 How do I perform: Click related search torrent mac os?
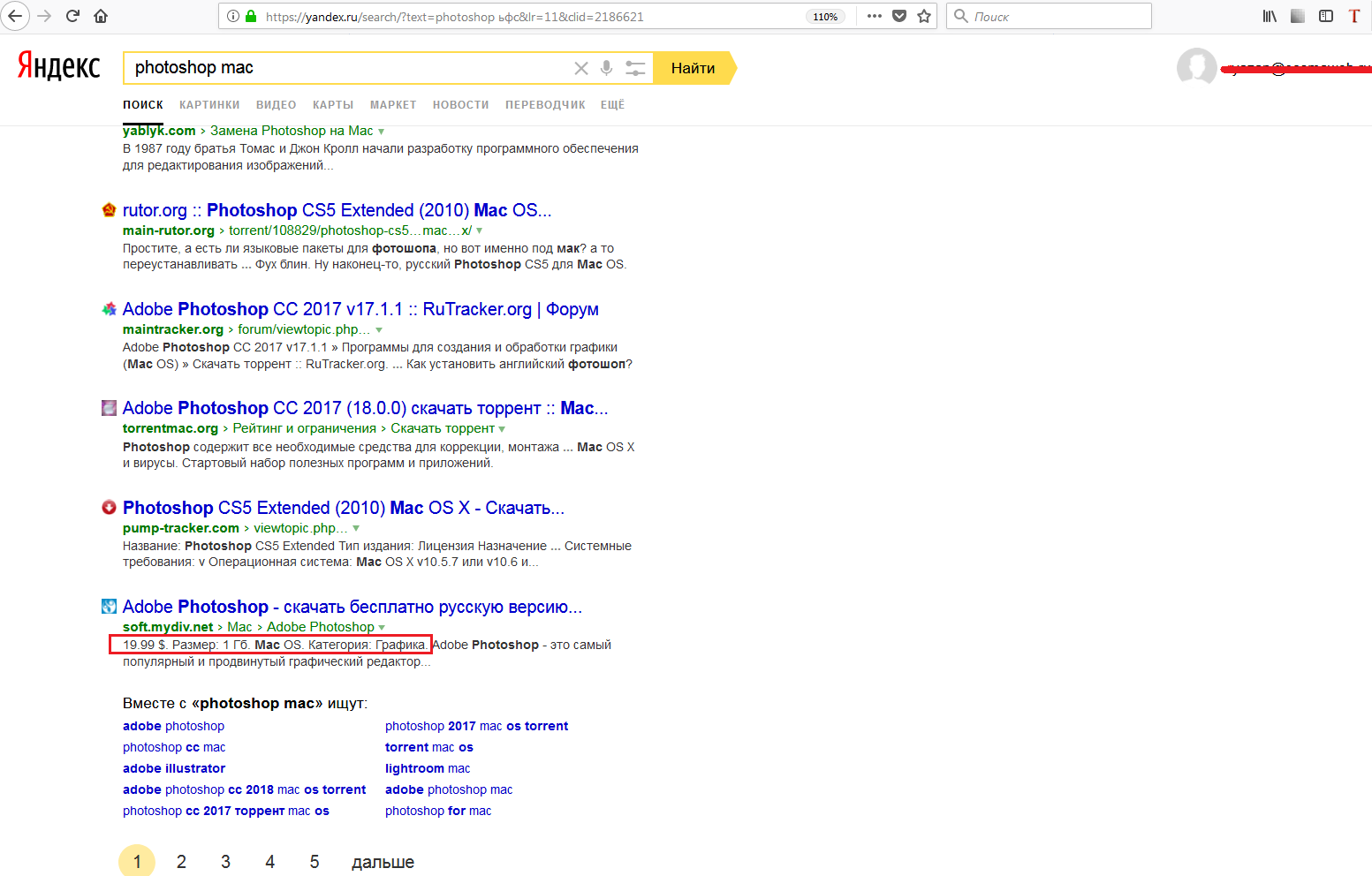coord(429,747)
